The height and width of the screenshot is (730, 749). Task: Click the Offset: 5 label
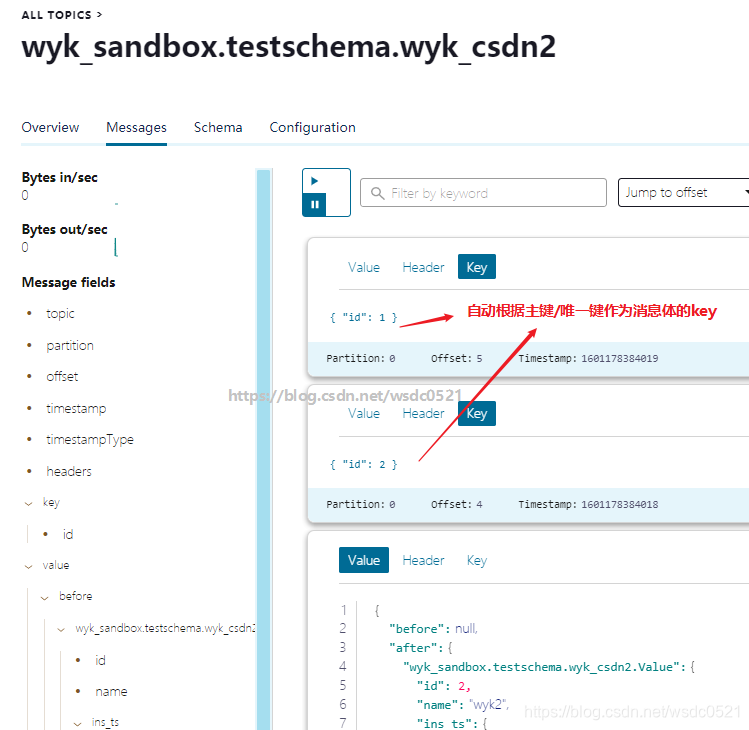pyautogui.click(x=456, y=358)
